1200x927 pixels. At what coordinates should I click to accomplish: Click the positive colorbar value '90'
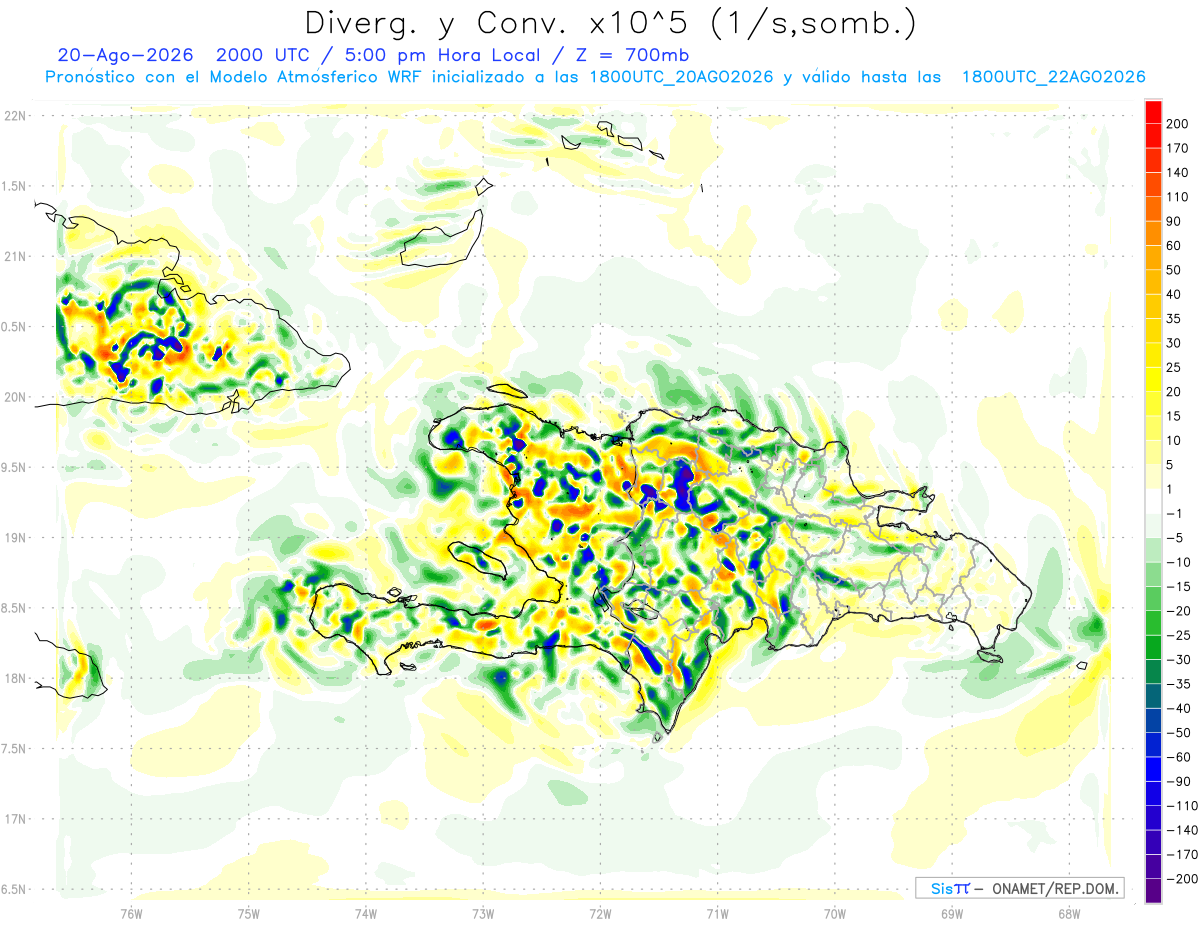(1174, 221)
